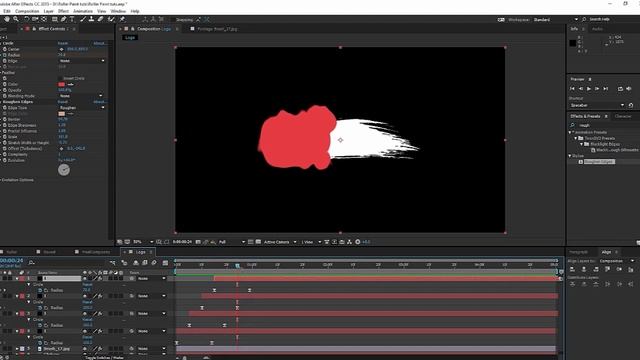Jump to first frame in Preview panel
The image size is (640, 360).
[x=572, y=89]
